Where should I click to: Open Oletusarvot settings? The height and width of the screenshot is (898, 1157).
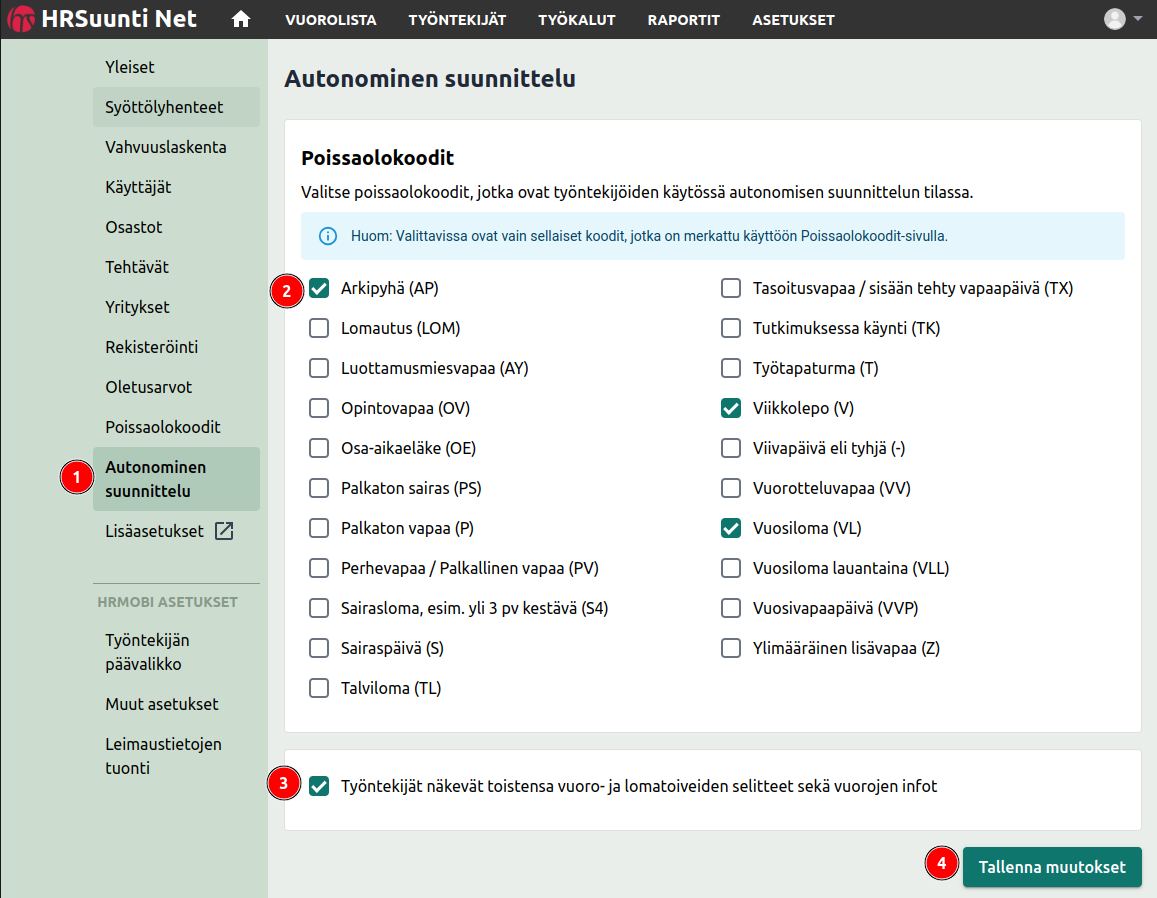[176, 387]
